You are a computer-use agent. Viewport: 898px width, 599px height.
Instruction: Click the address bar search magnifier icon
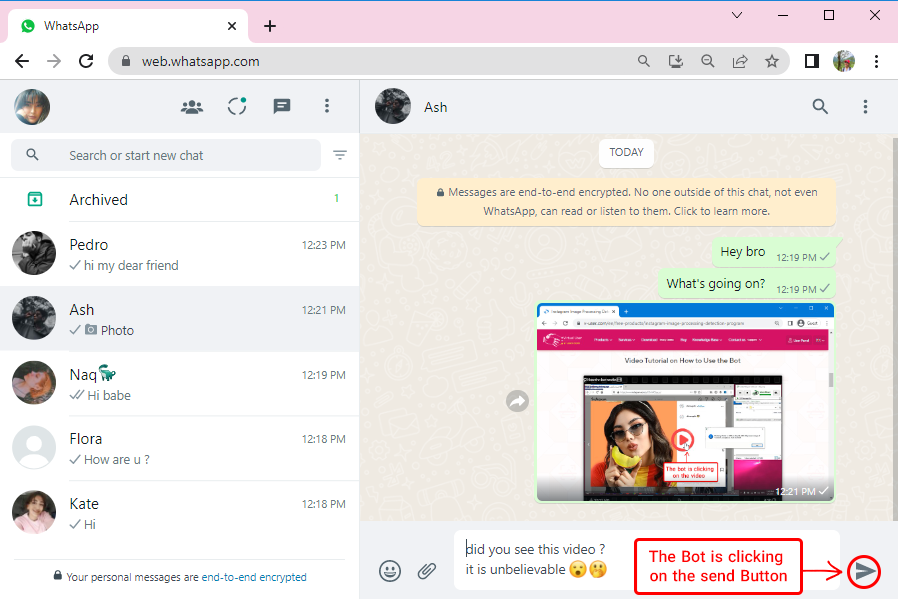[x=644, y=61]
